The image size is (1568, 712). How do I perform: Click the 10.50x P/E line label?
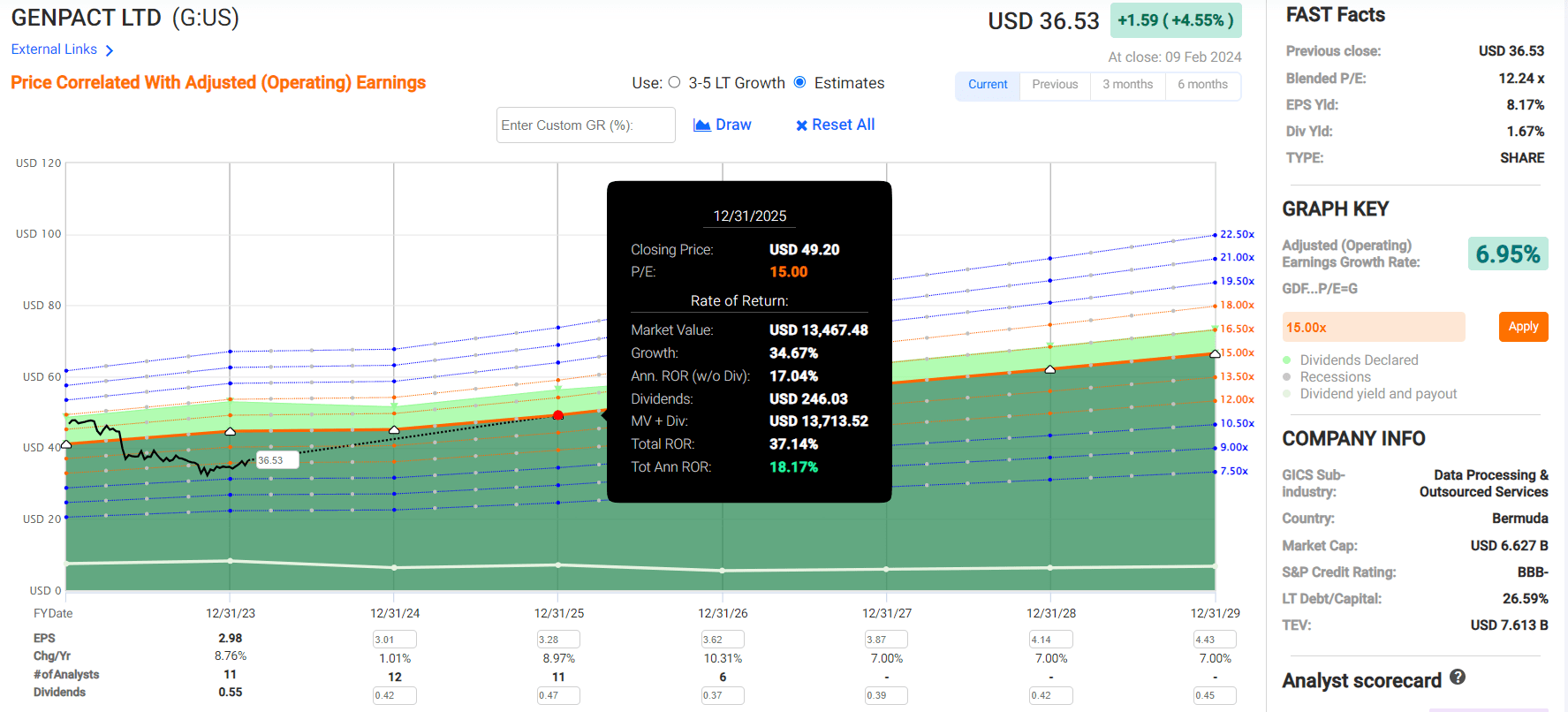tap(1237, 423)
